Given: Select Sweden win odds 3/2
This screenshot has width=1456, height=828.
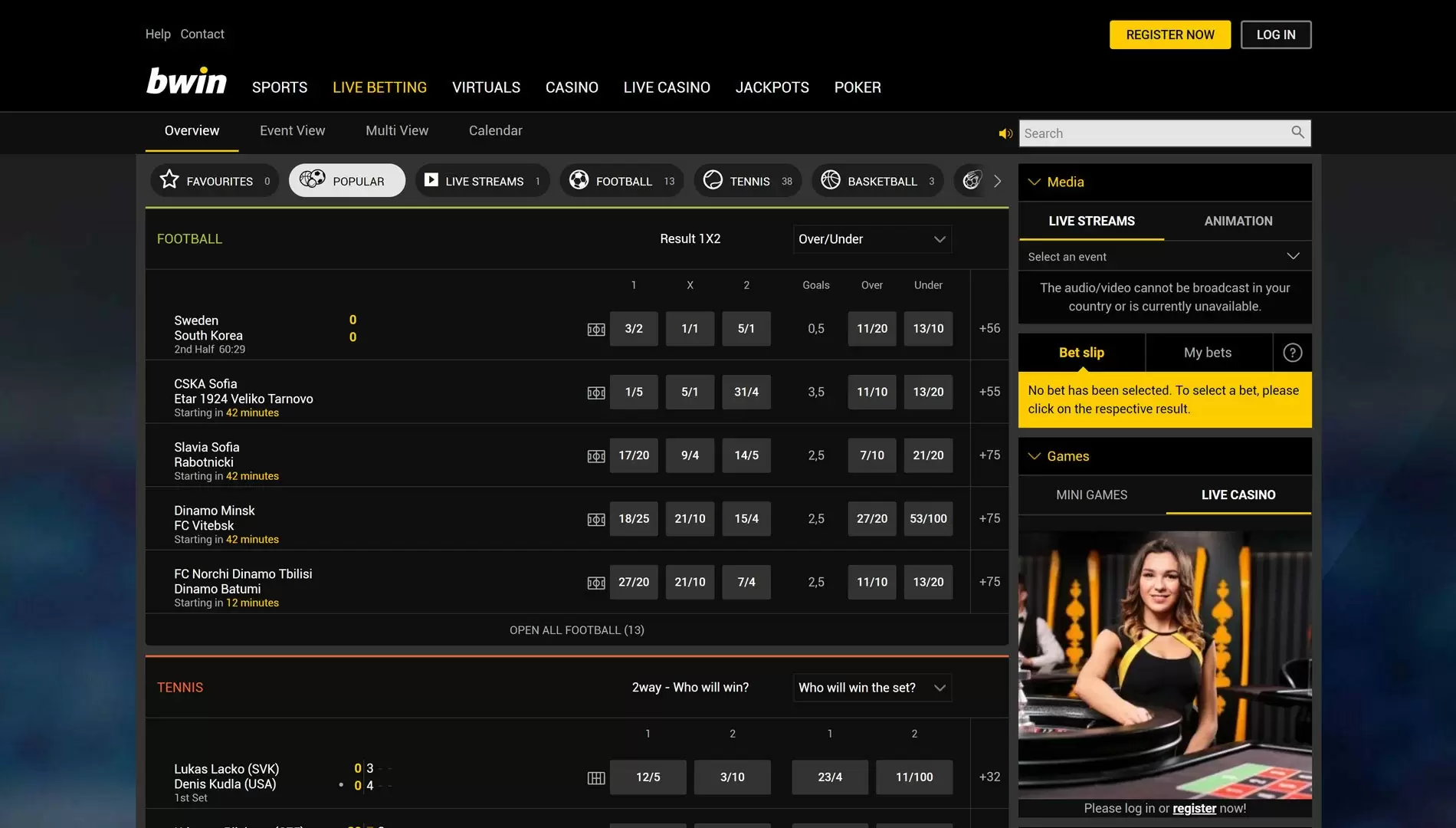Looking at the screenshot, I should pos(634,328).
